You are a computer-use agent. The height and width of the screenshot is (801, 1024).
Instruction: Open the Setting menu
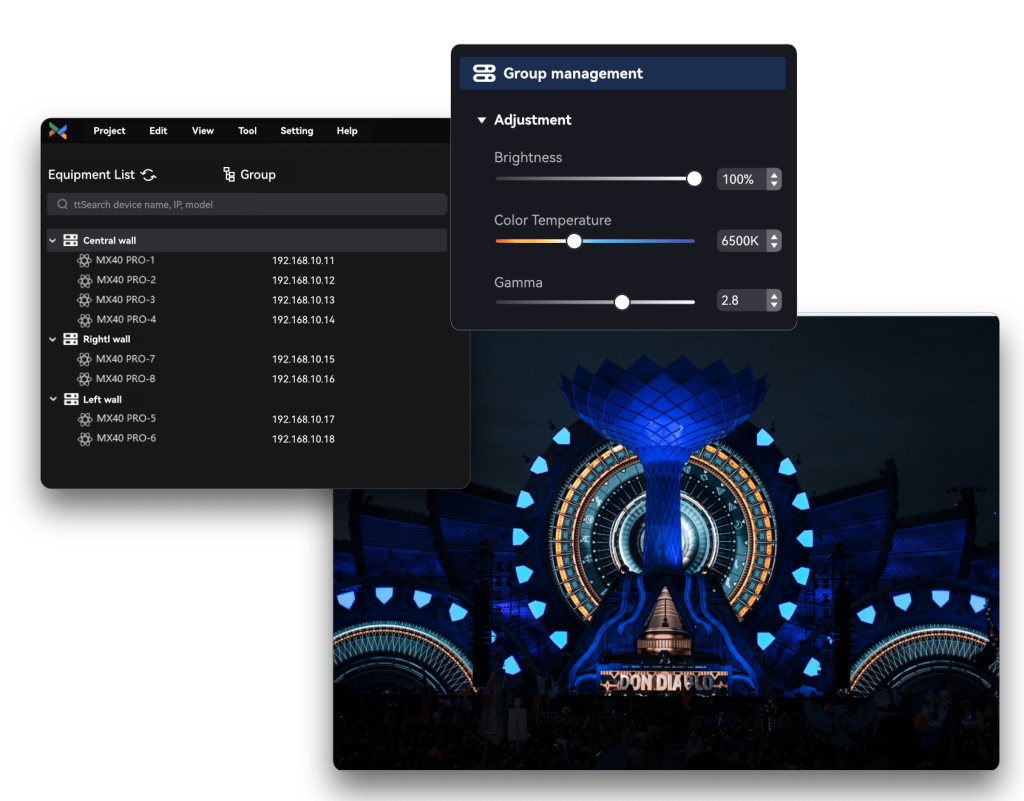coord(296,131)
